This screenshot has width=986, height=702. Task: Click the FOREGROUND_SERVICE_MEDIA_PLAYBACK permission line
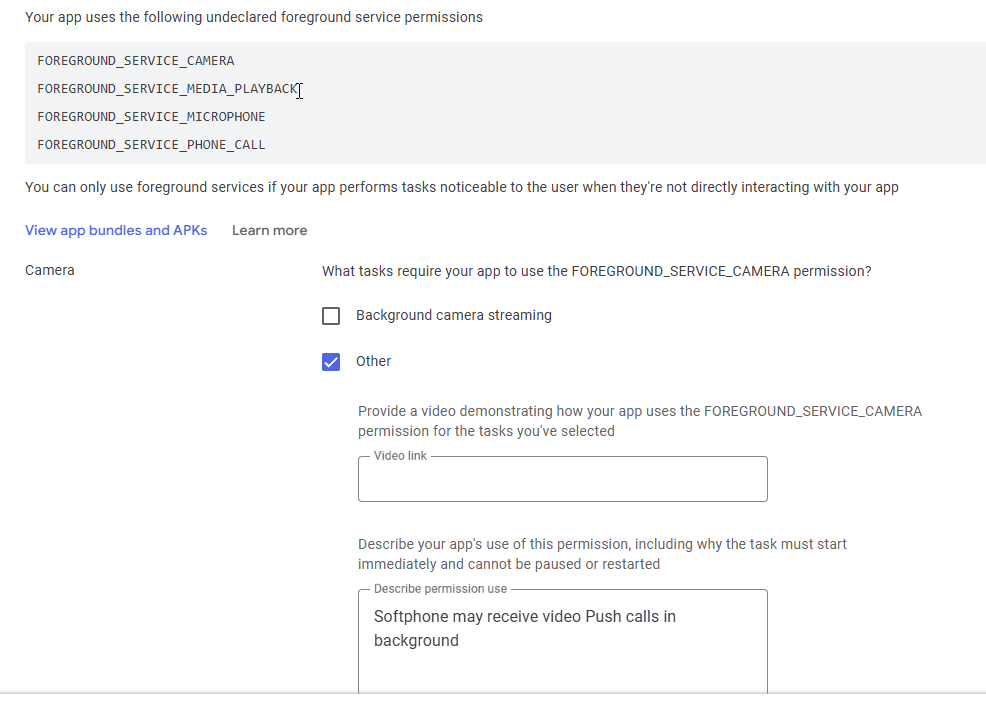[167, 89]
